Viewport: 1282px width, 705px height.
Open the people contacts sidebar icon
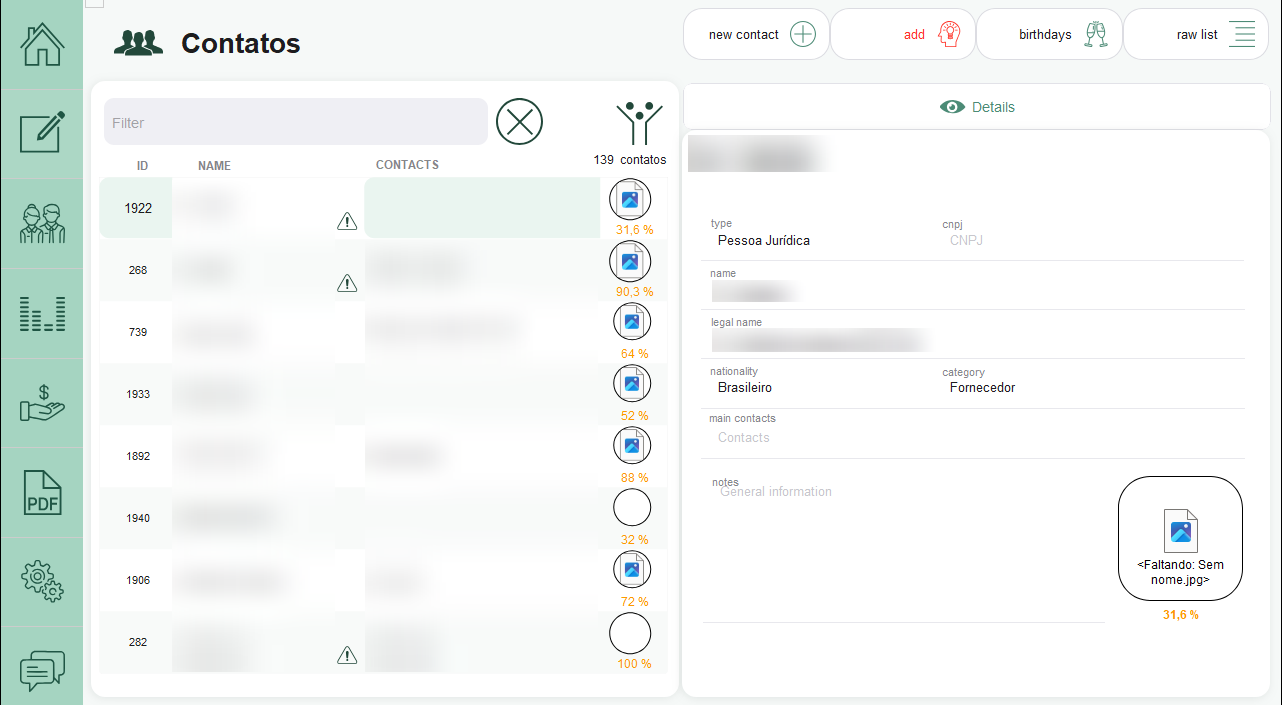42,223
